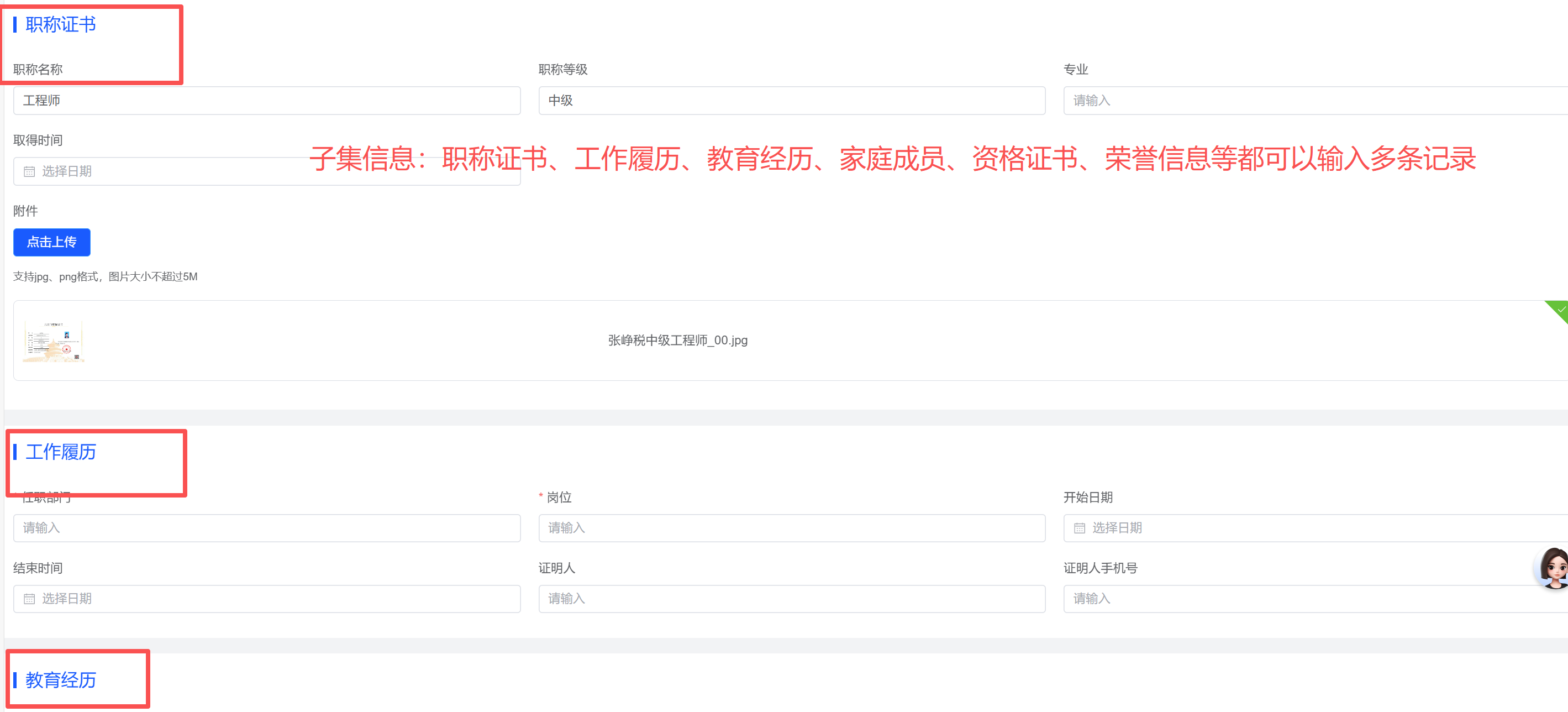This screenshot has width=1568, height=712.
Task: Open the 开始日期 date picker field
Action: point(1315,528)
